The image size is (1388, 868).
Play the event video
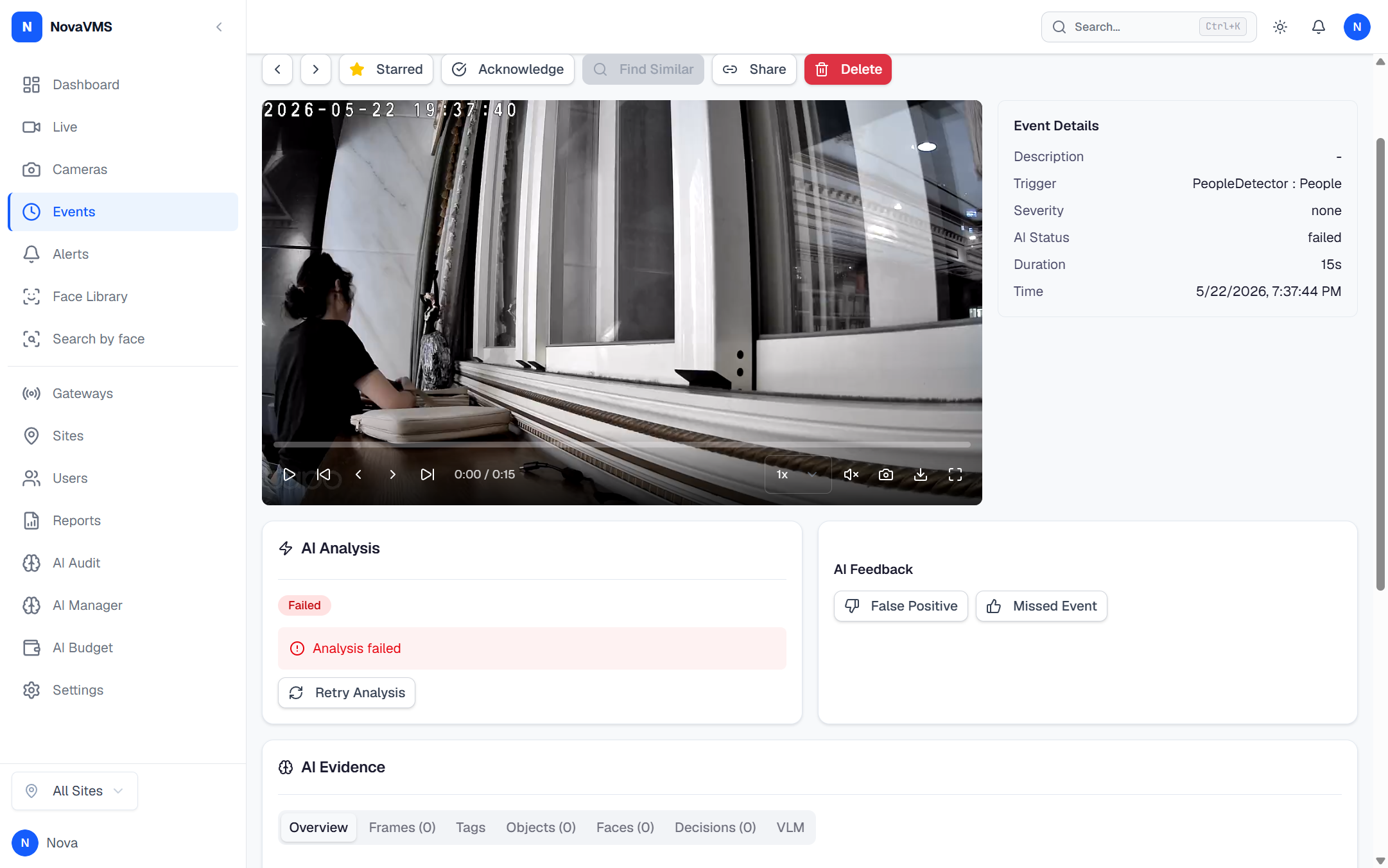click(290, 474)
